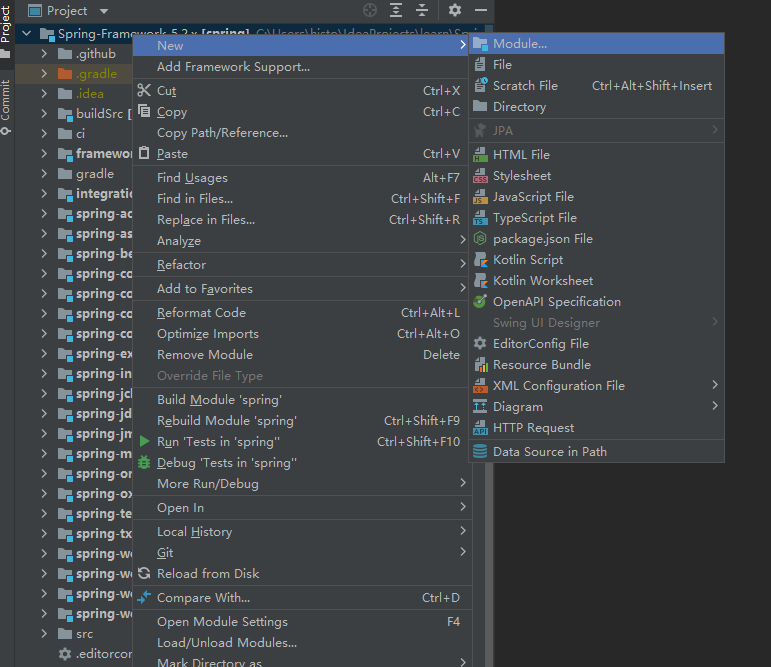
Task: Click the Select Opened File crosshair icon
Action: (370, 10)
